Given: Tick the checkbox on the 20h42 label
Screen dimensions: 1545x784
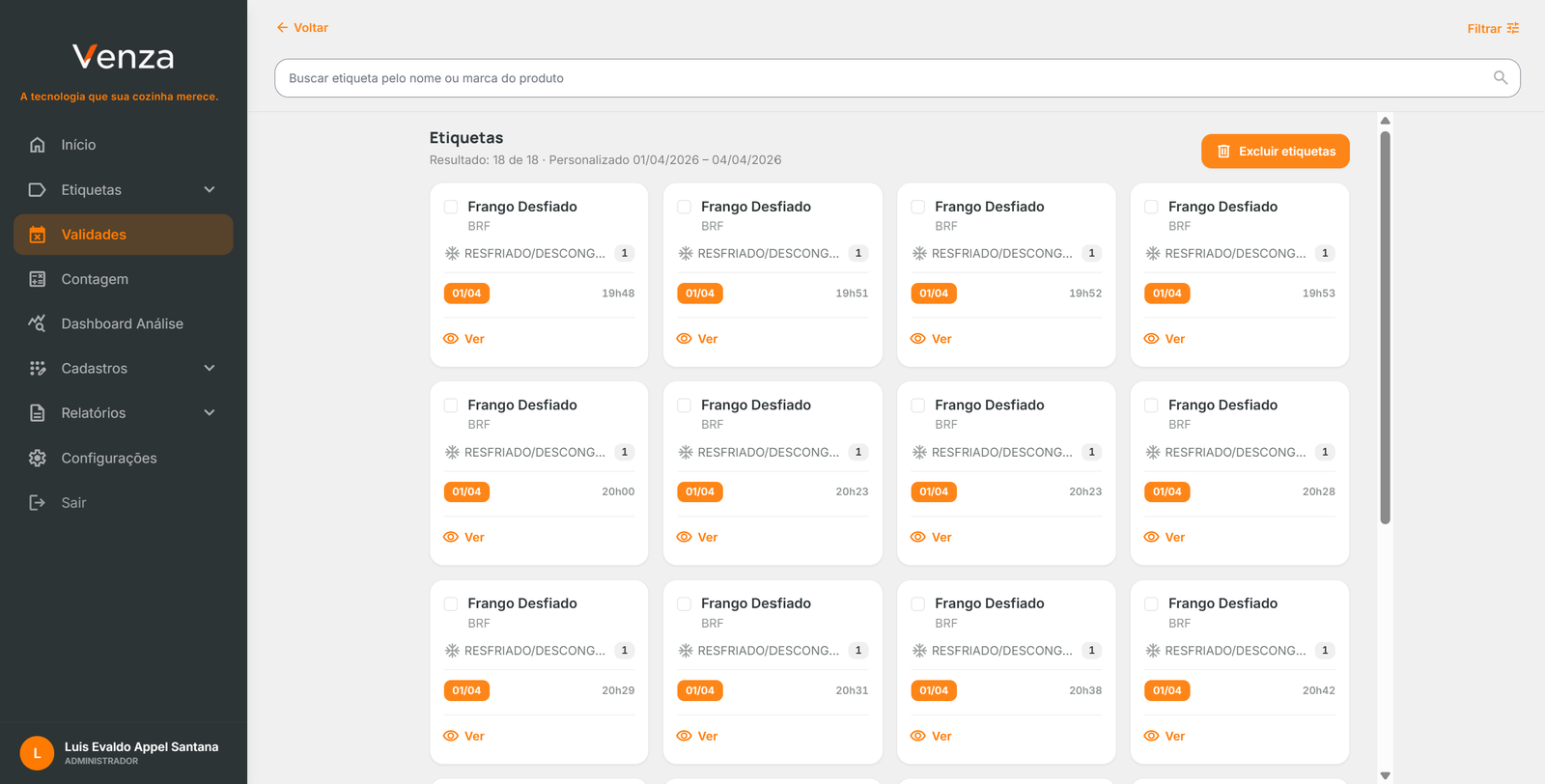Looking at the screenshot, I should pyautogui.click(x=1151, y=603).
